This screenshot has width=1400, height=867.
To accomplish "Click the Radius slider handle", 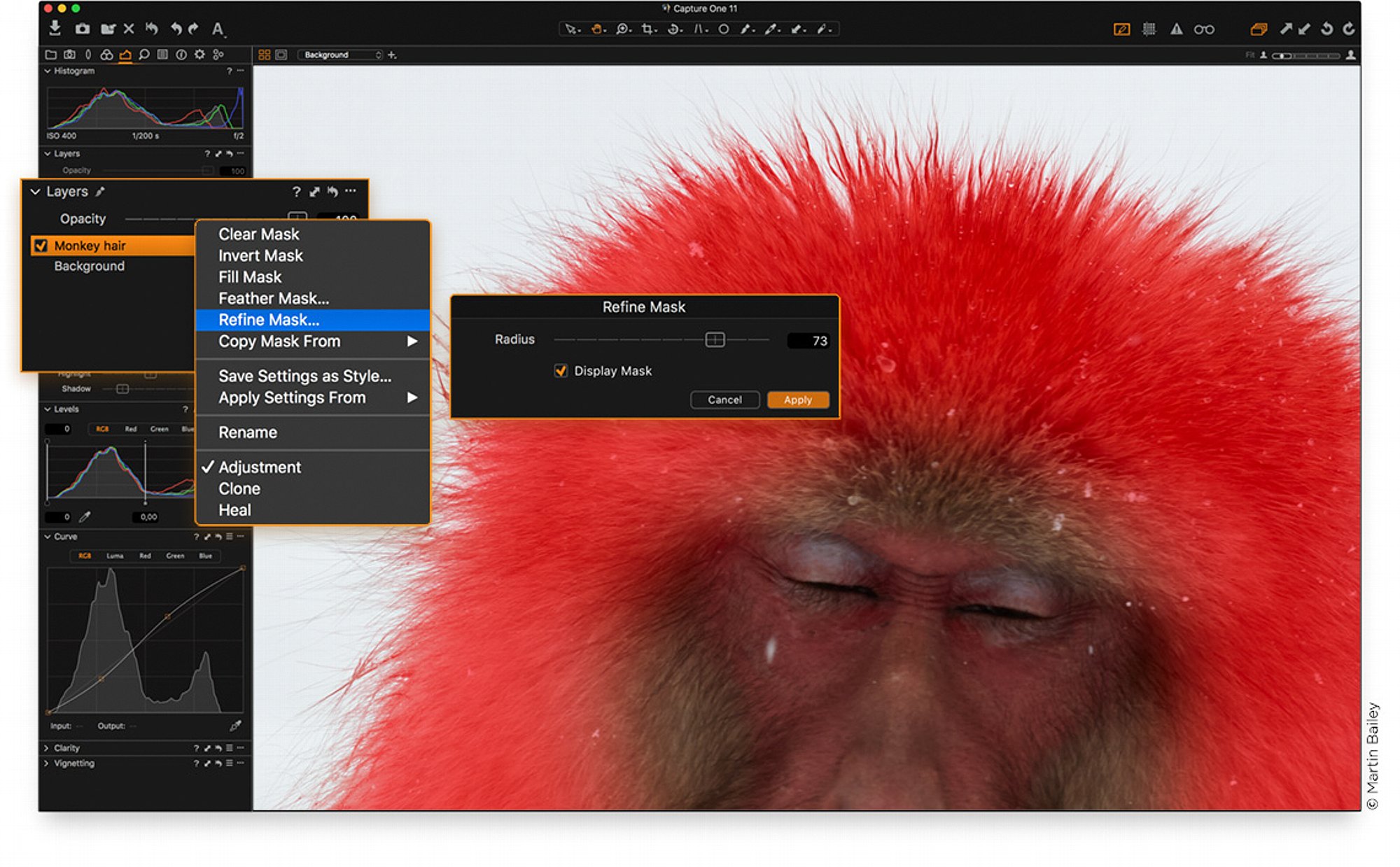I will pos(715,340).
